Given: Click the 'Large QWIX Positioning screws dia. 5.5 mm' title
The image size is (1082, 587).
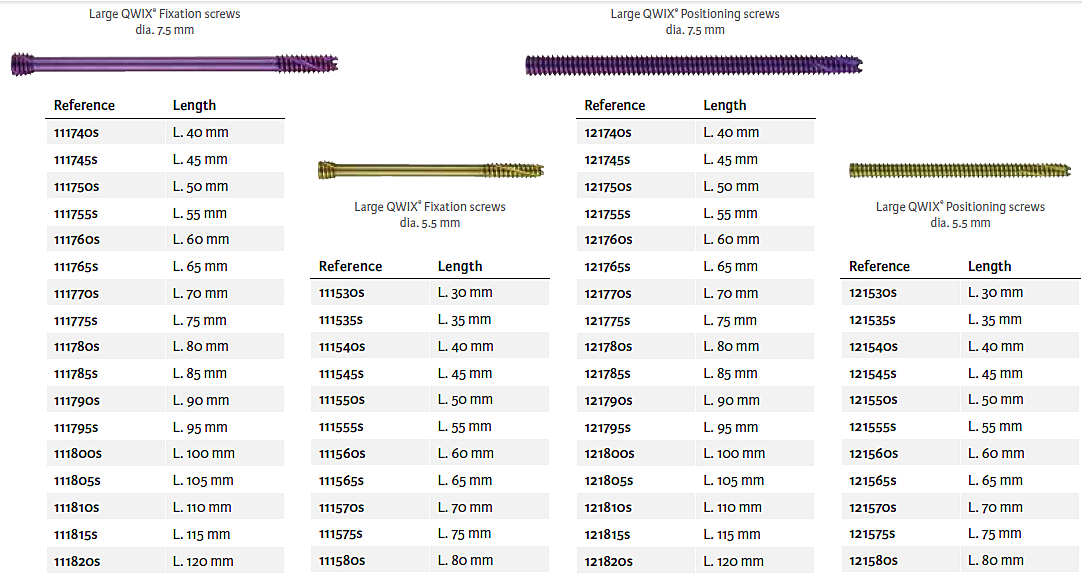Looking at the screenshot, I should tap(960, 215).
